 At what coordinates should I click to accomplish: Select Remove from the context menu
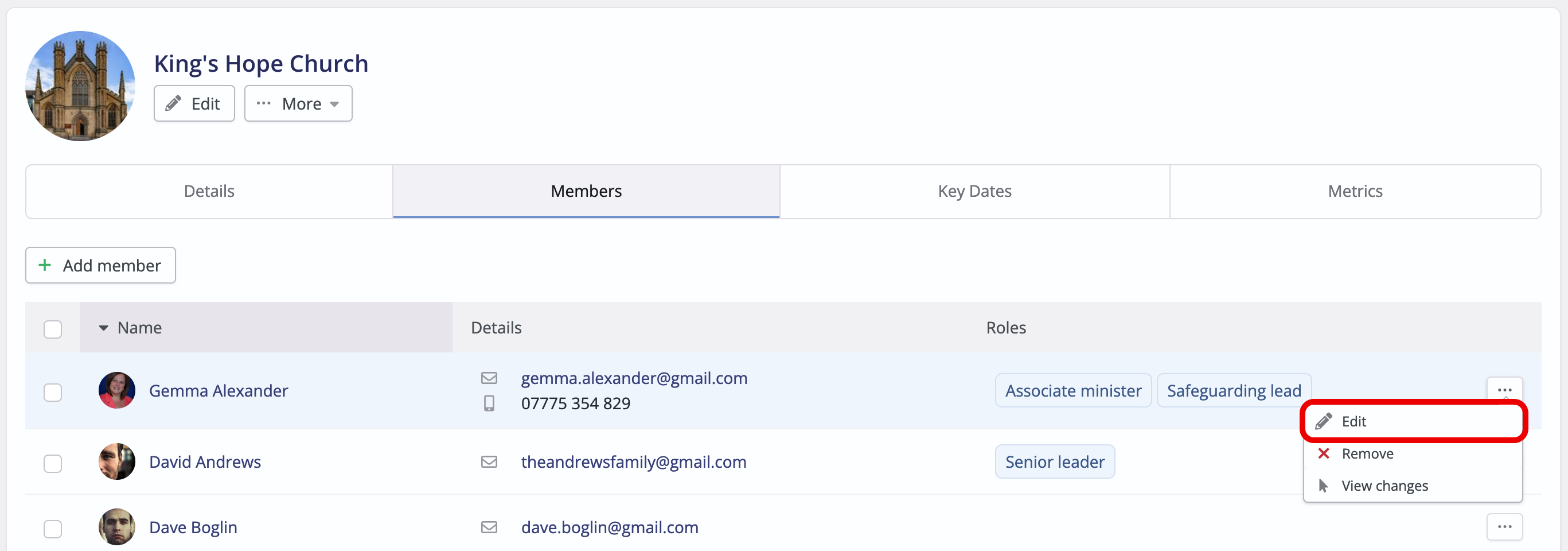pyautogui.click(x=1367, y=453)
